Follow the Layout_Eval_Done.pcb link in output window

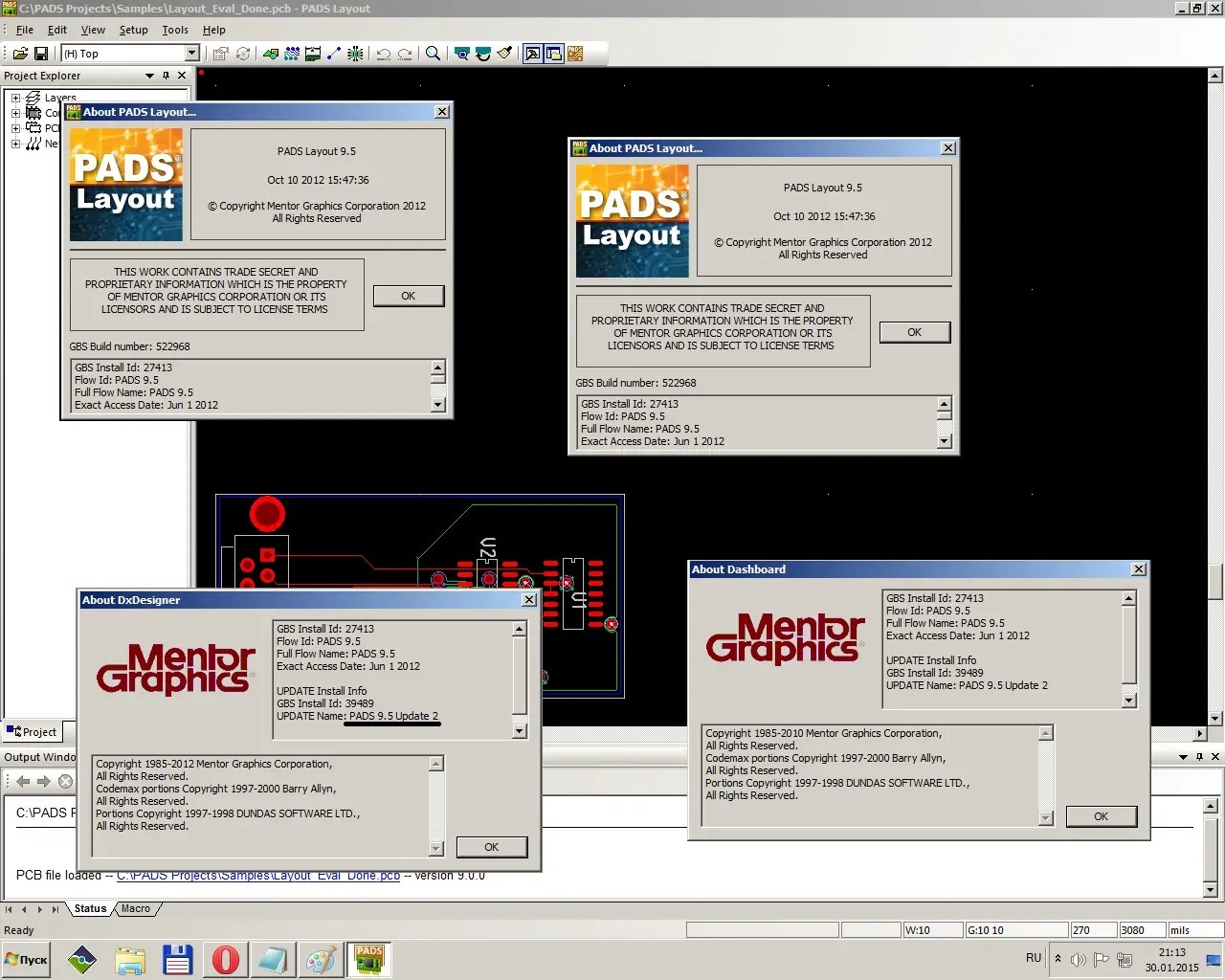[x=258, y=875]
